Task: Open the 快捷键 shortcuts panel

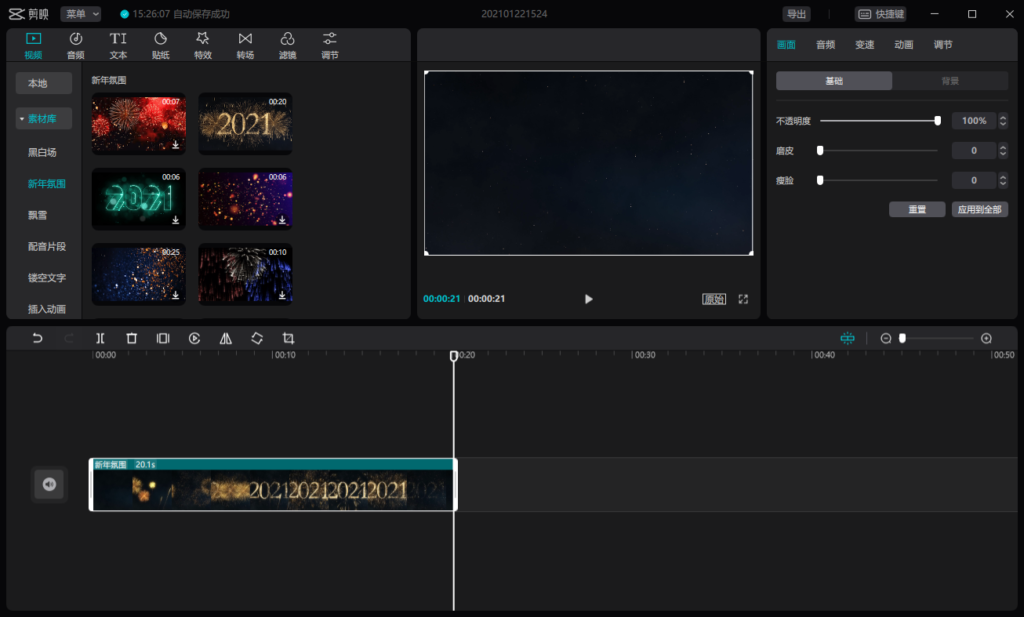Action: (x=881, y=14)
